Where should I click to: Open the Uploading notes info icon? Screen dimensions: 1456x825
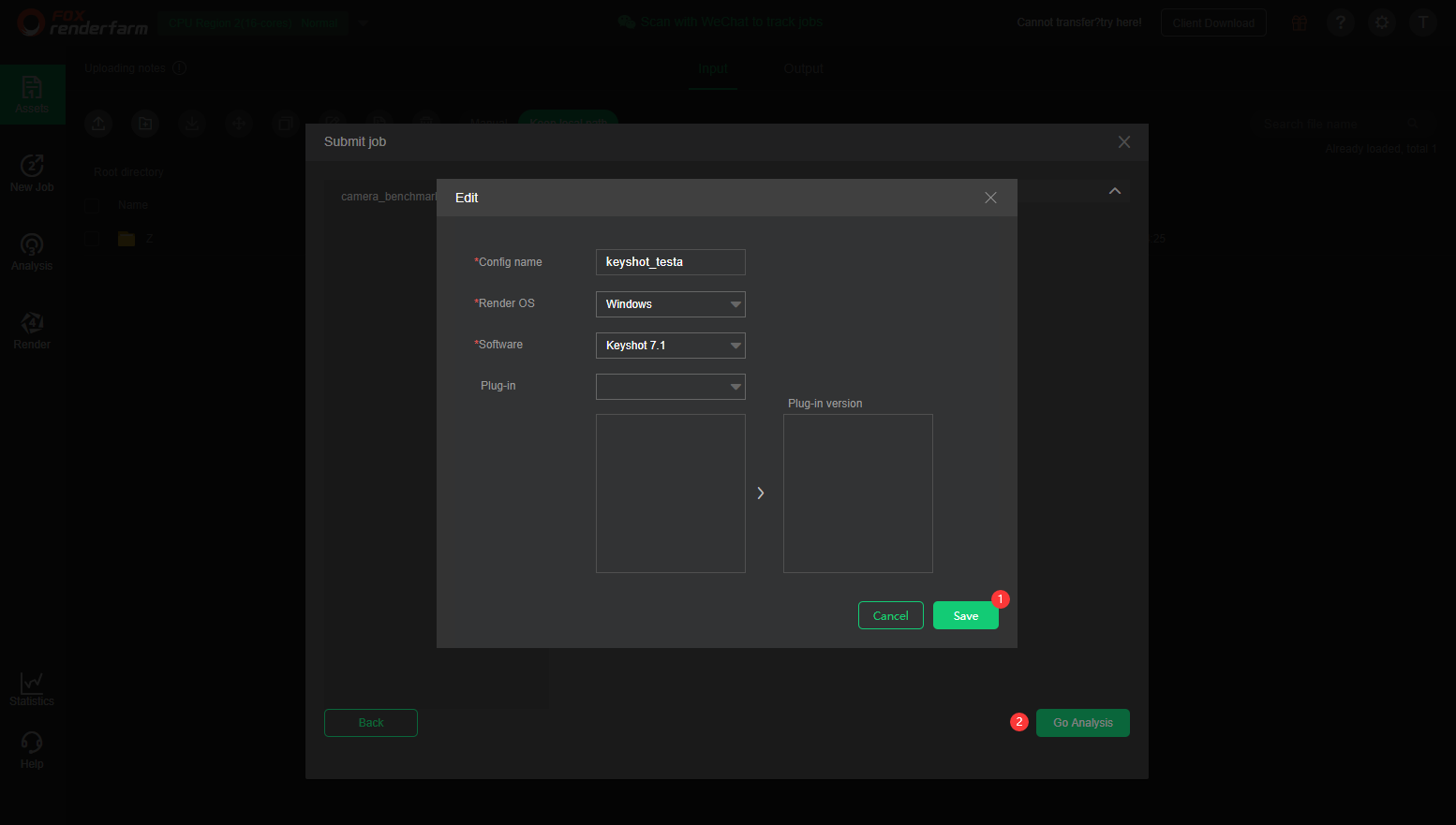[x=180, y=68]
